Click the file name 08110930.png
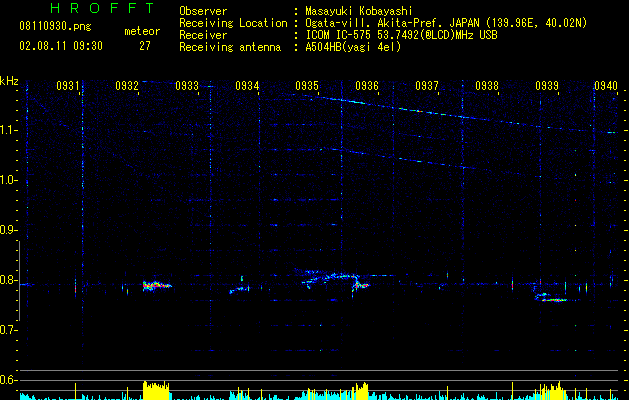The width and height of the screenshot is (629, 400). click(55, 27)
